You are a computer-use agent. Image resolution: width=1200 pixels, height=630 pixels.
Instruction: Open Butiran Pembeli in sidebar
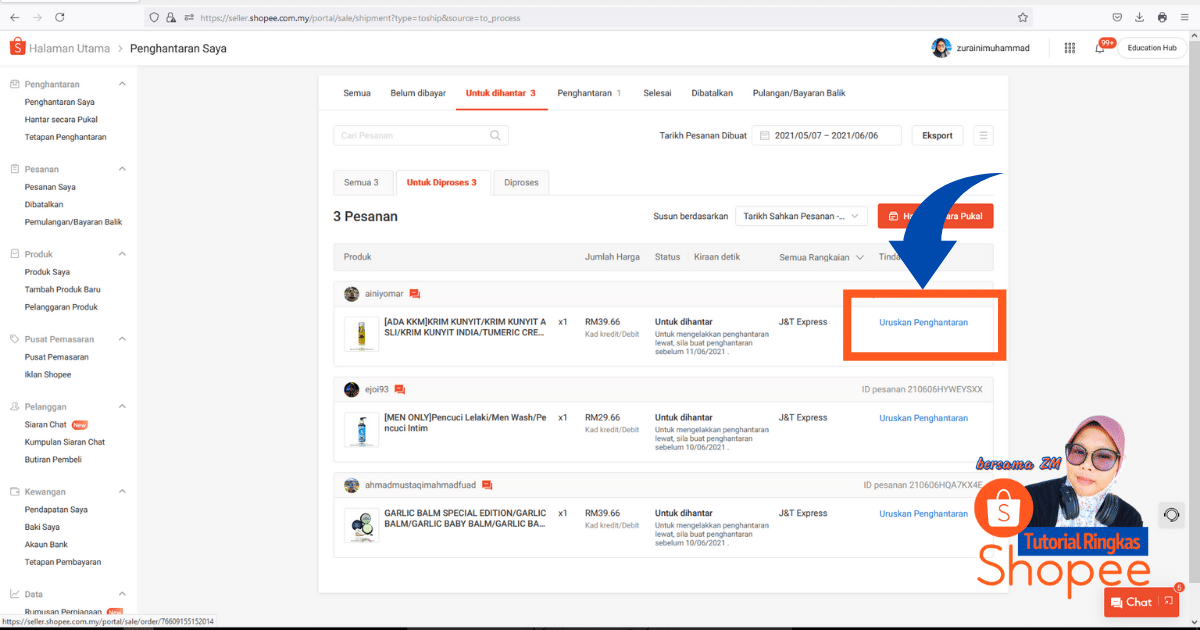53,459
